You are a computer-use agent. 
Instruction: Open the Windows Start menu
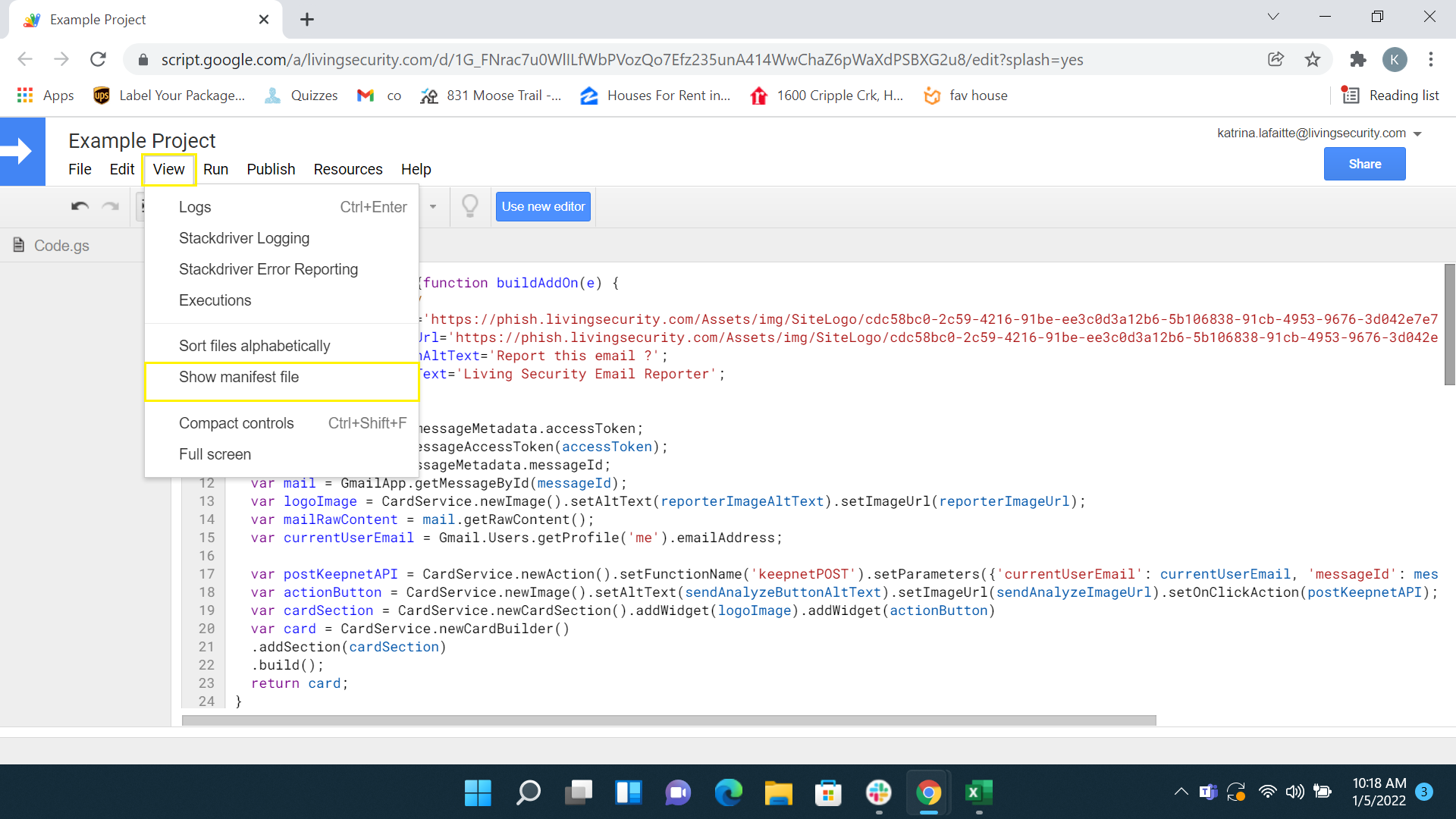coord(478,793)
